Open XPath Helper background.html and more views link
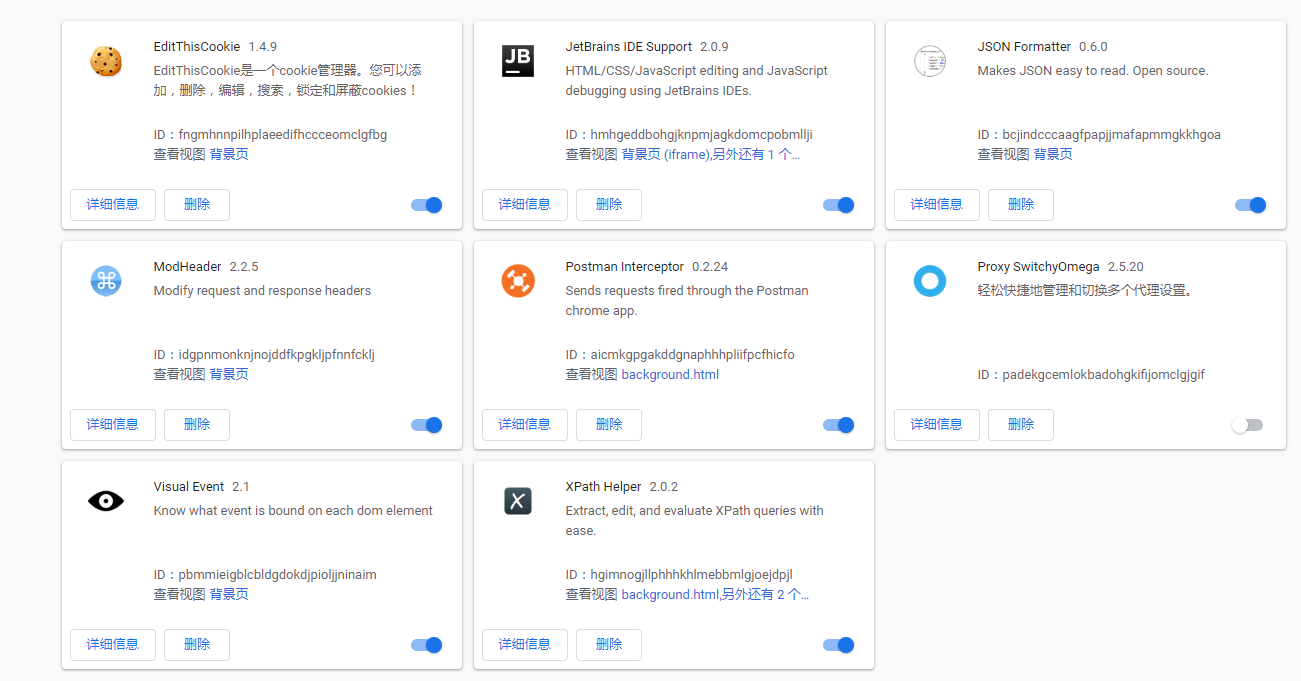 pos(714,594)
